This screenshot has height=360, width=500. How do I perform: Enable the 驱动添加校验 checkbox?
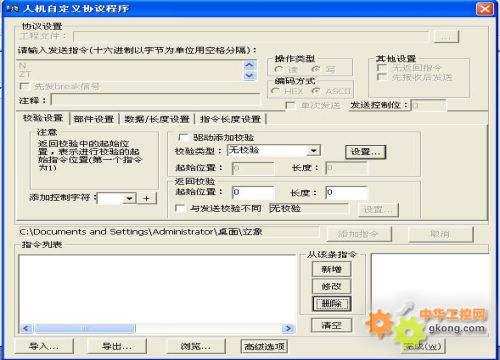183,137
